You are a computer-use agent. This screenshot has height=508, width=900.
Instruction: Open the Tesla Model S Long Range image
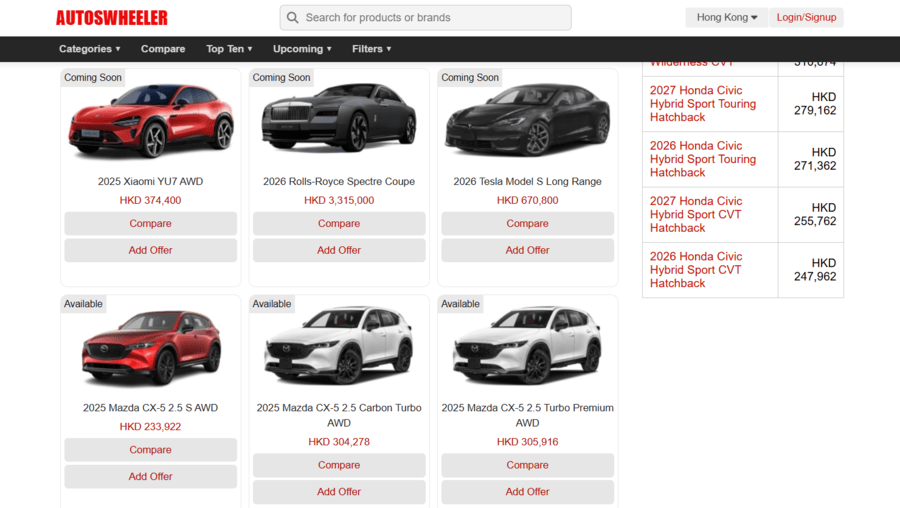click(527, 119)
